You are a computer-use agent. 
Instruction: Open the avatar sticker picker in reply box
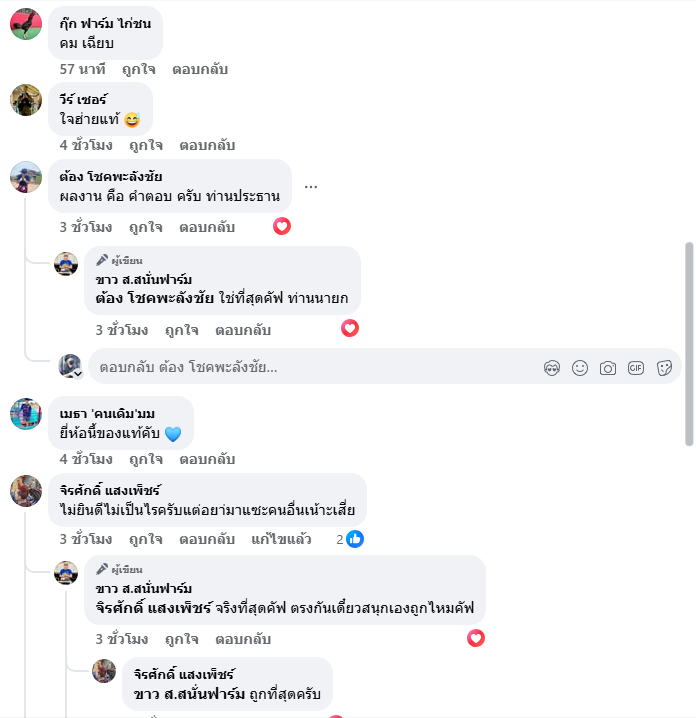click(552, 368)
